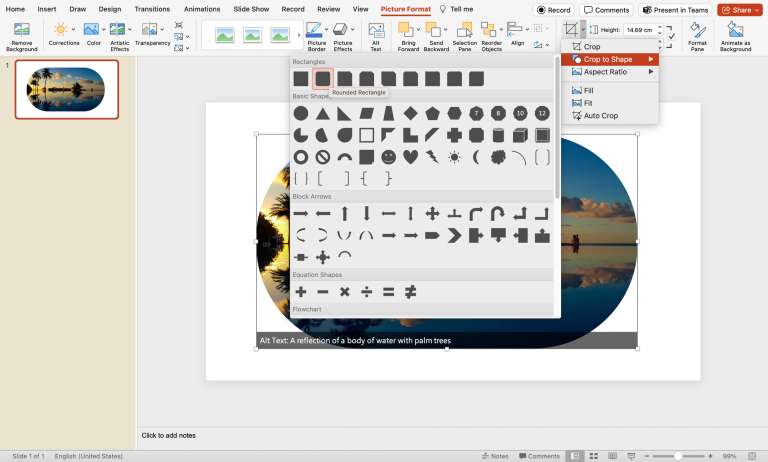Click the zoom slider handle
The height and width of the screenshot is (462, 768).
pyautogui.click(x=678, y=456)
